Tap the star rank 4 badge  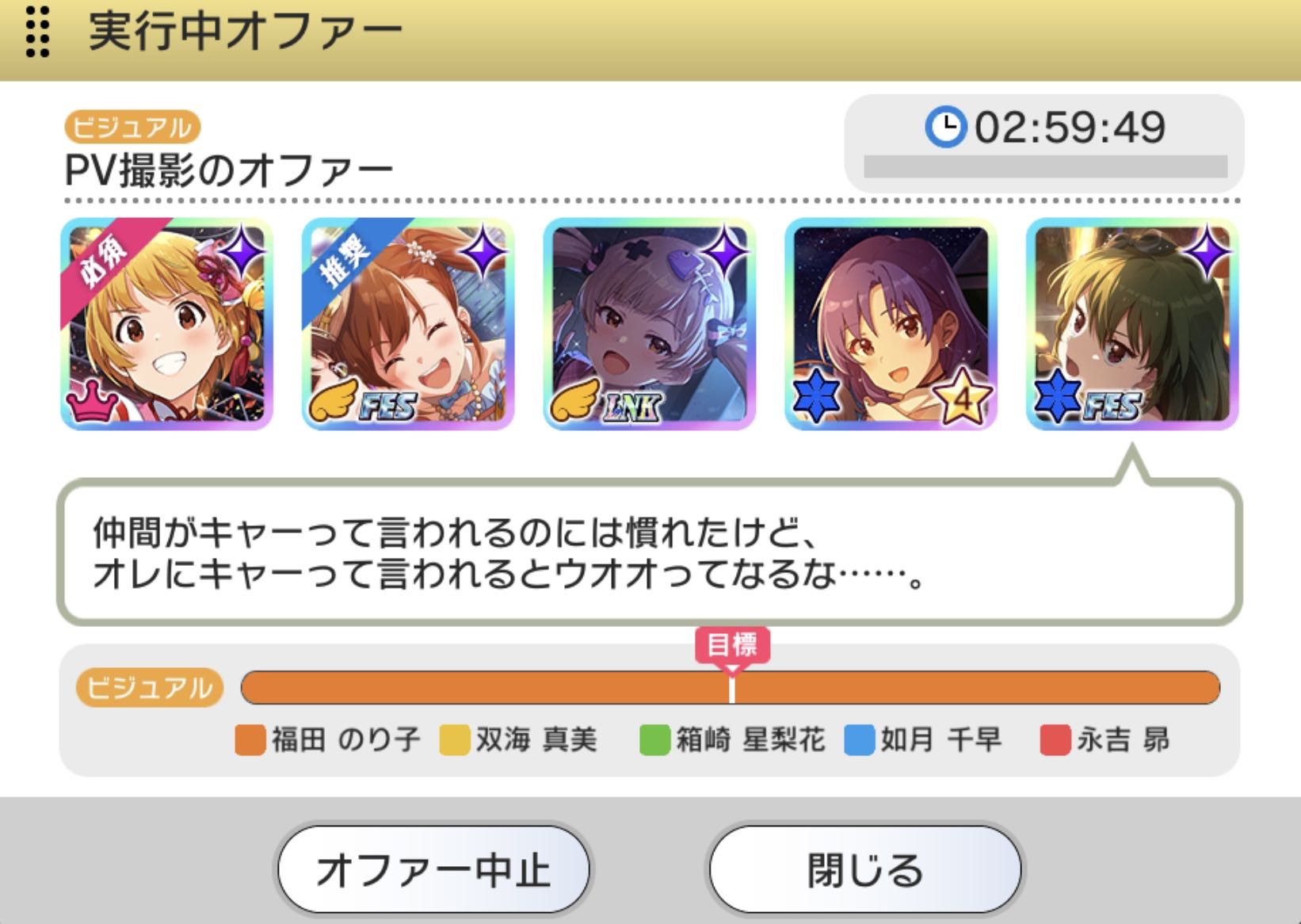tap(962, 395)
